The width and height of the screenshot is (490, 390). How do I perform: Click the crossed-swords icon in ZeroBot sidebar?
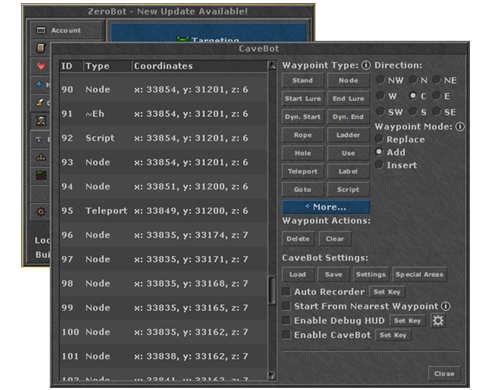coord(41,121)
